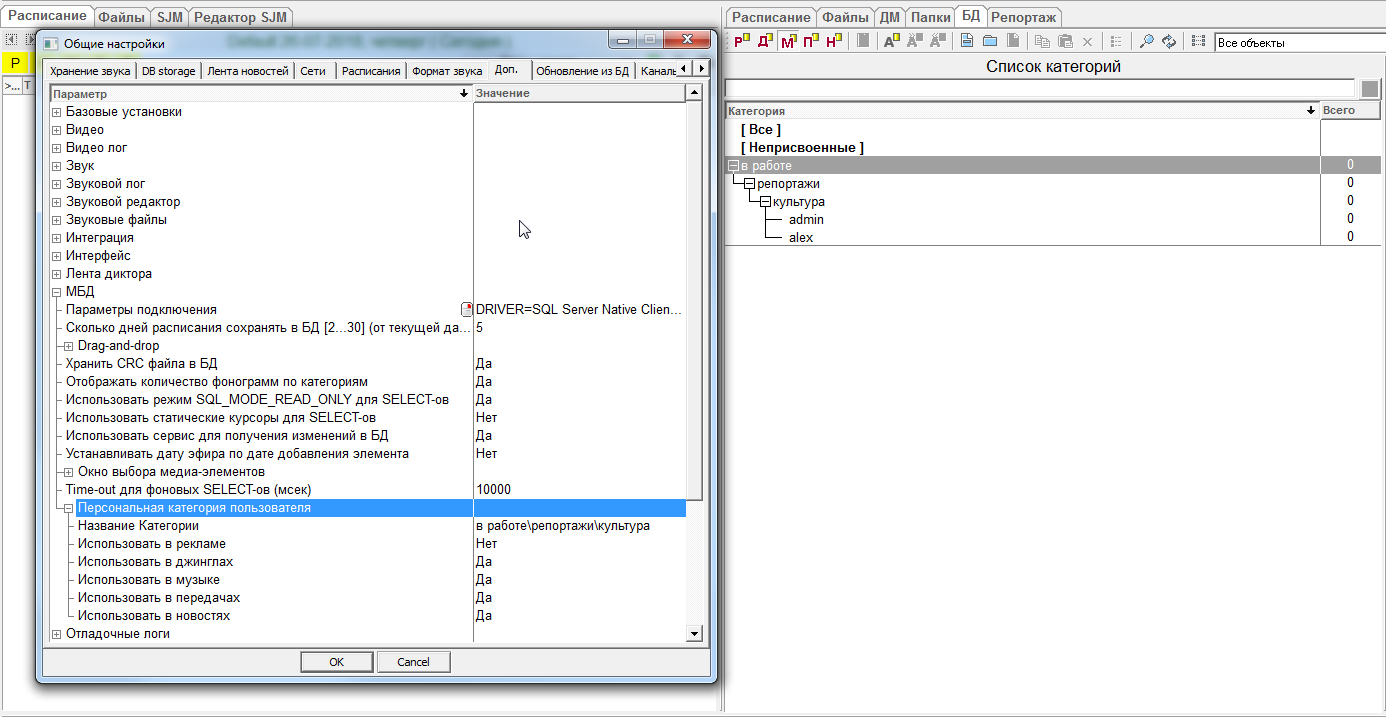1386x717 pixels.
Task: Click the gray document icon right of the folder
Action: coord(1013,41)
